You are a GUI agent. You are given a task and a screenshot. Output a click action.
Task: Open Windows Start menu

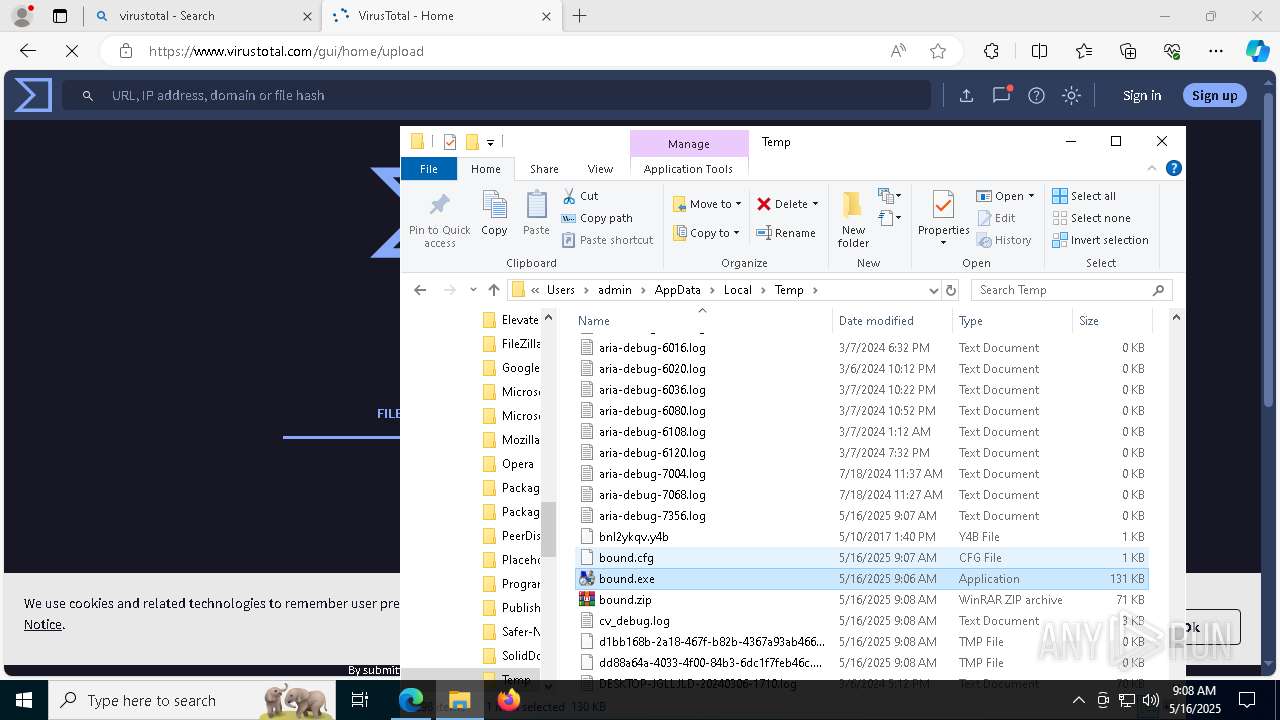pyautogui.click(x=23, y=700)
